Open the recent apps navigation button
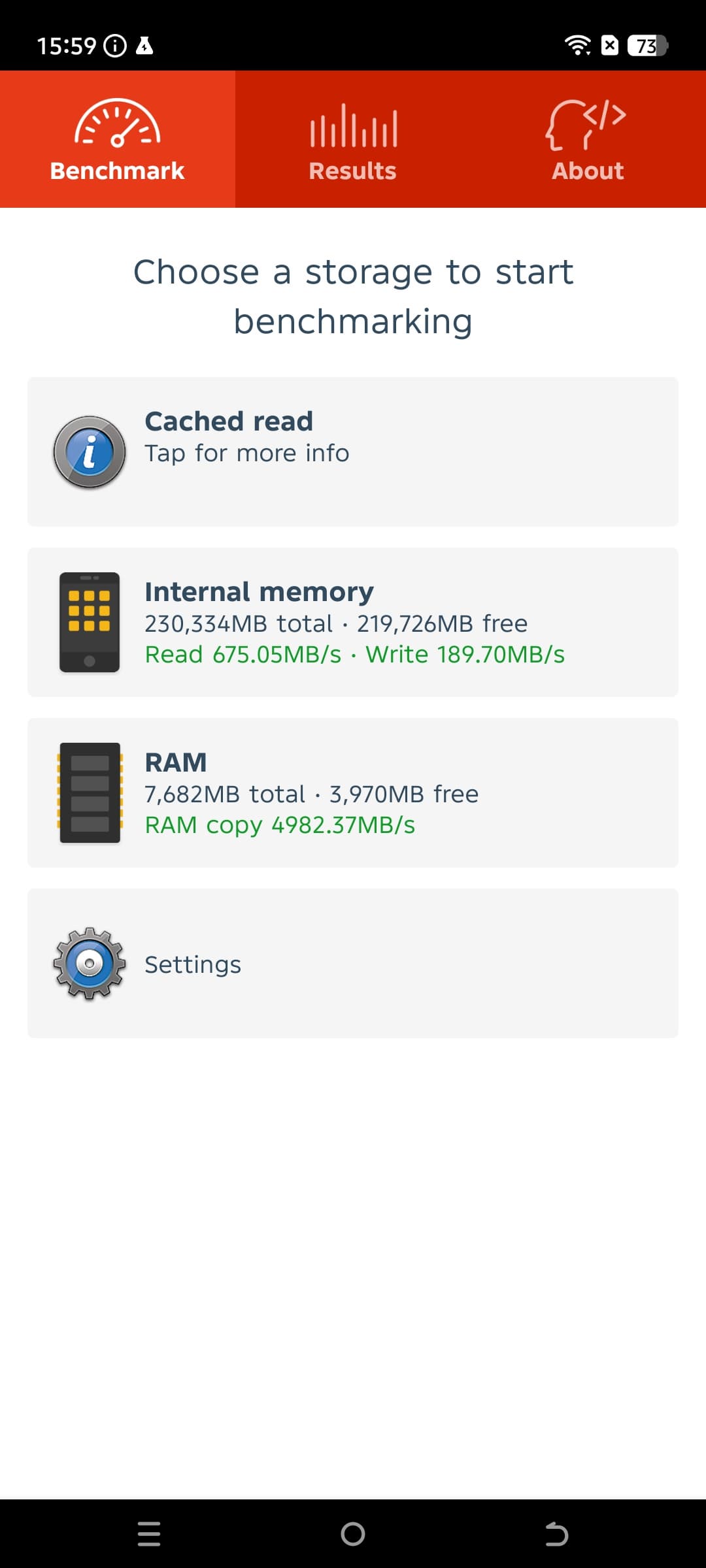706x1568 pixels. click(149, 1533)
